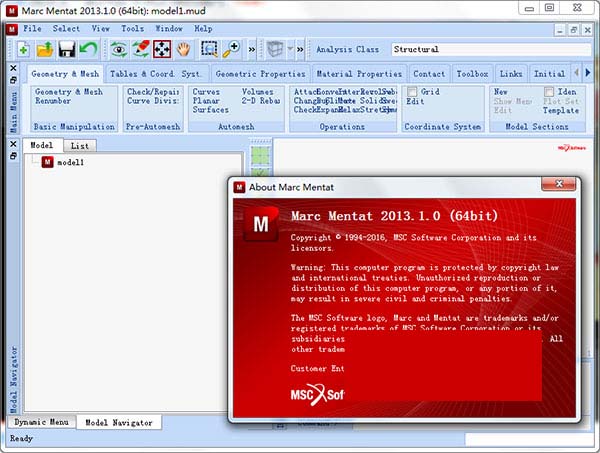Enable the Grid checkbox
Image resolution: width=600 pixels, height=453 pixels.
pos(412,92)
